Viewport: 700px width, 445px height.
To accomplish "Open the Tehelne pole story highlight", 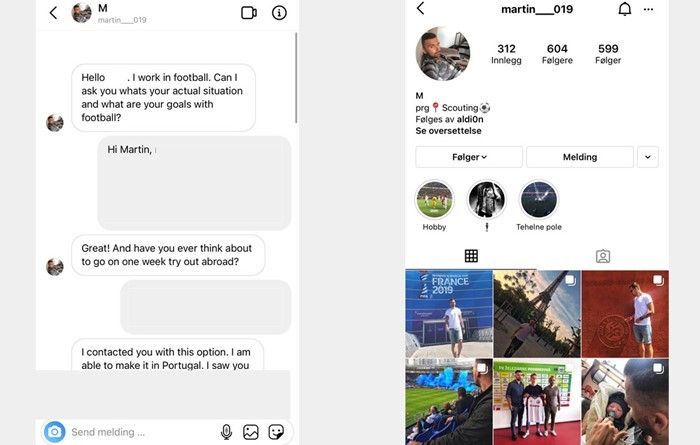I will click(x=538, y=200).
